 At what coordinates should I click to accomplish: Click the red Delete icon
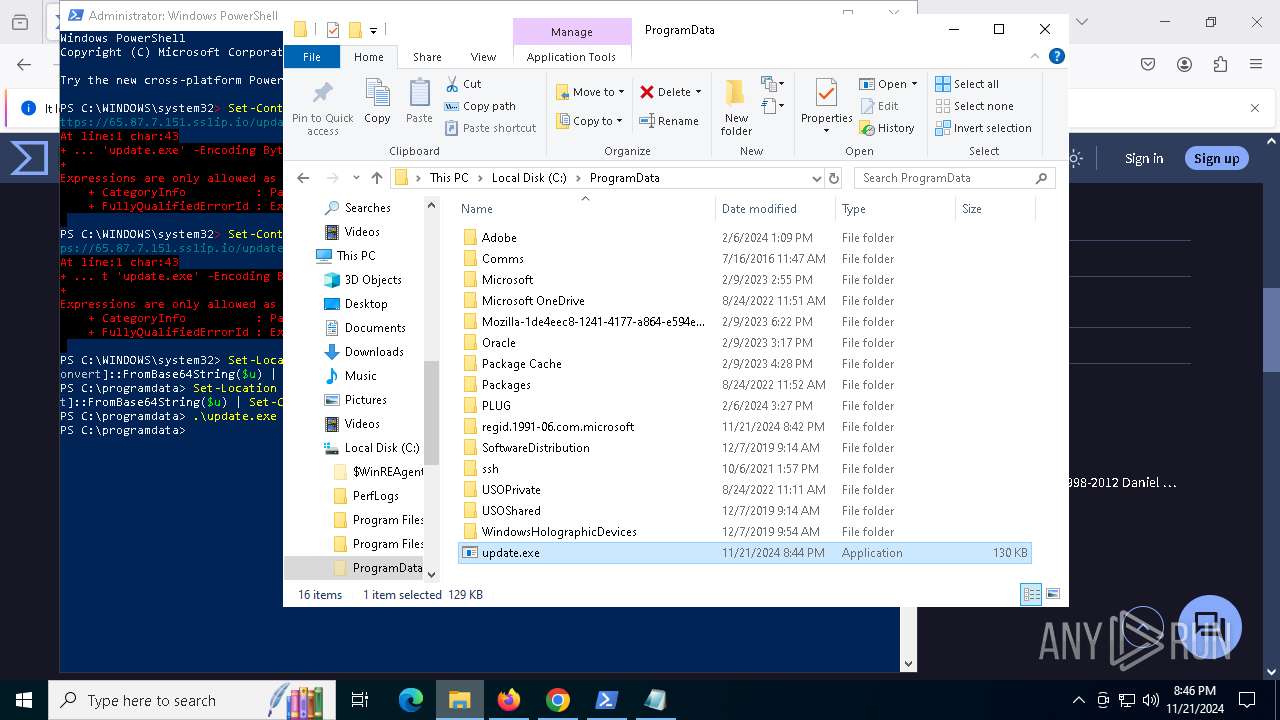647,92
